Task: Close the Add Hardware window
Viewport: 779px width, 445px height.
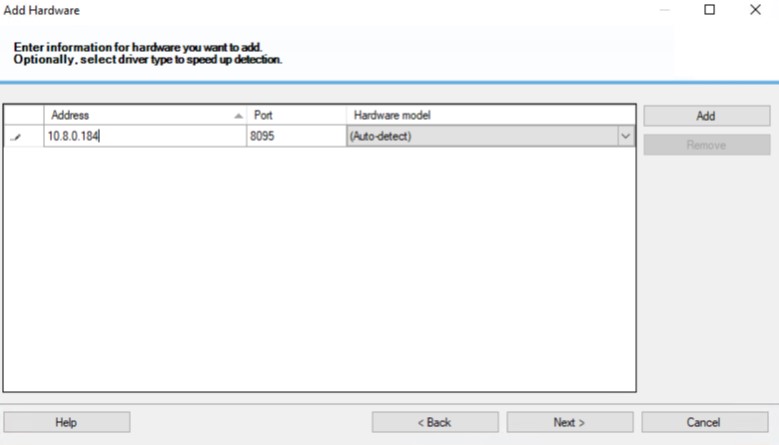Action: click(755, 9)
